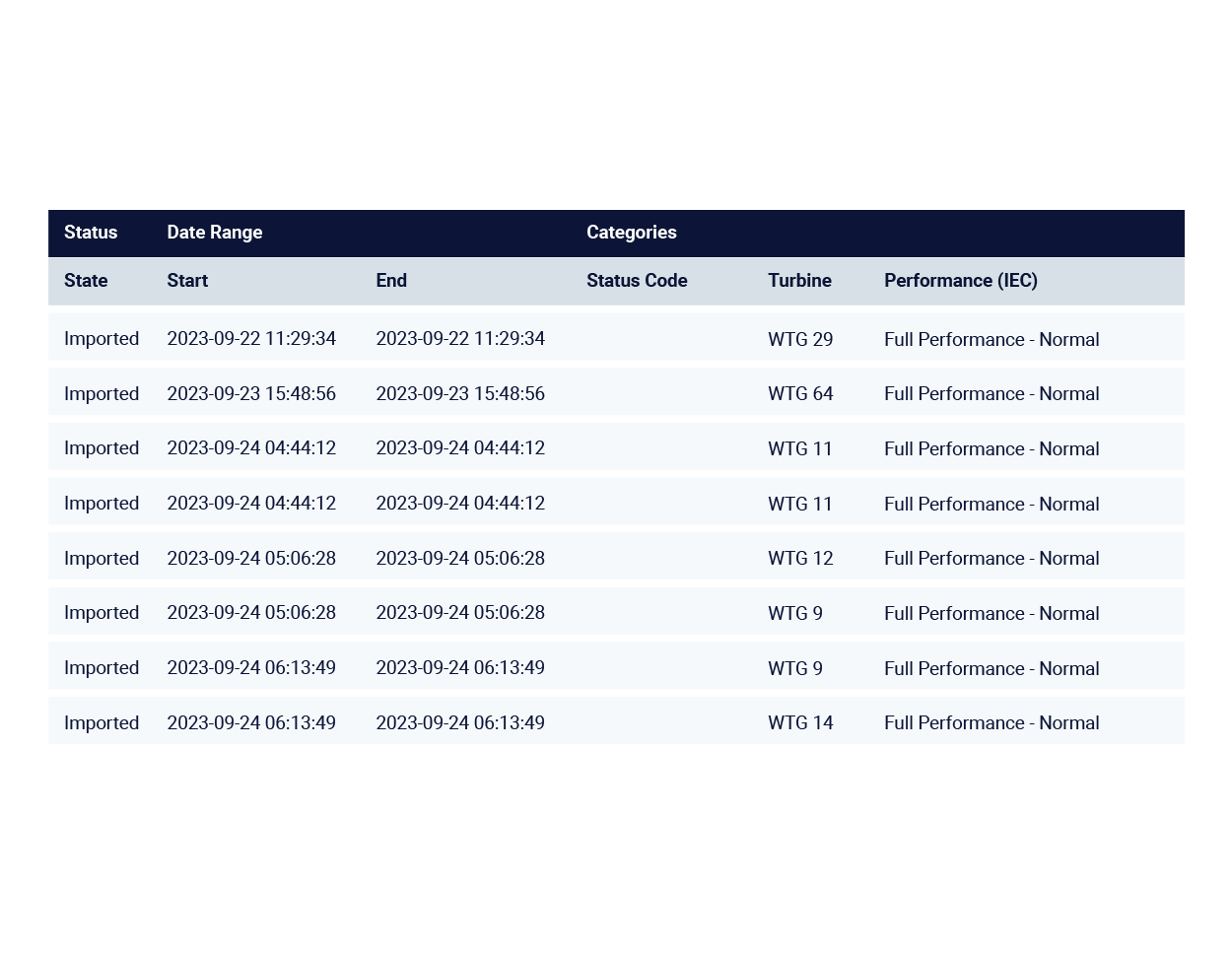Screen dimensions: 1232x953
Task: Click Full Performance - Normal for WTG 29
Action: pos(992,339)
